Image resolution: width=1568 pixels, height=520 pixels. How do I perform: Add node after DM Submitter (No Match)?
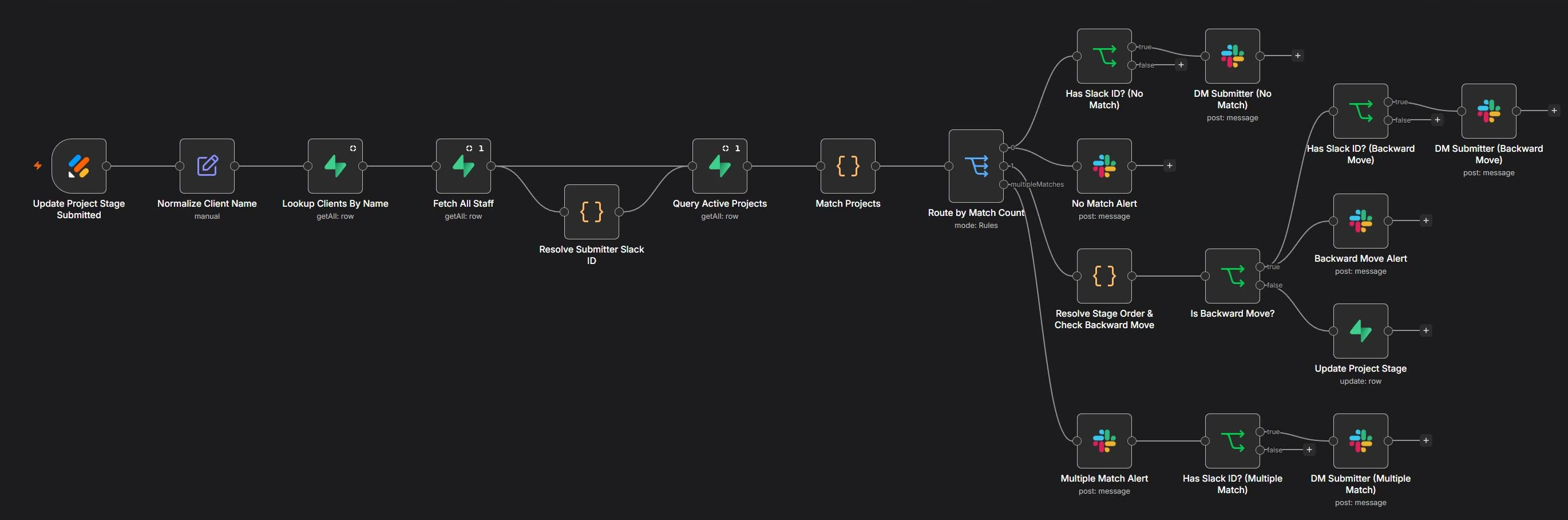[1298, 56]
